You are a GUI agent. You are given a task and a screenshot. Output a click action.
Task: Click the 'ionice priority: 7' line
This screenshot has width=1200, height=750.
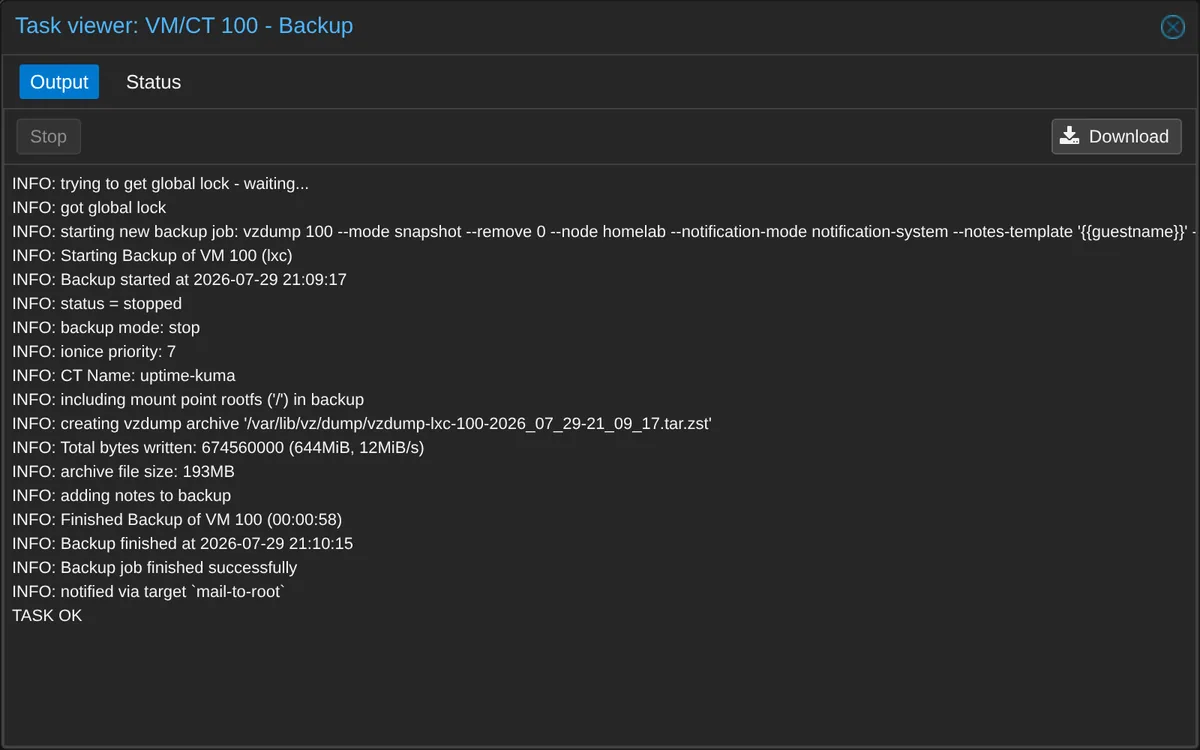(x=94, y=352)
